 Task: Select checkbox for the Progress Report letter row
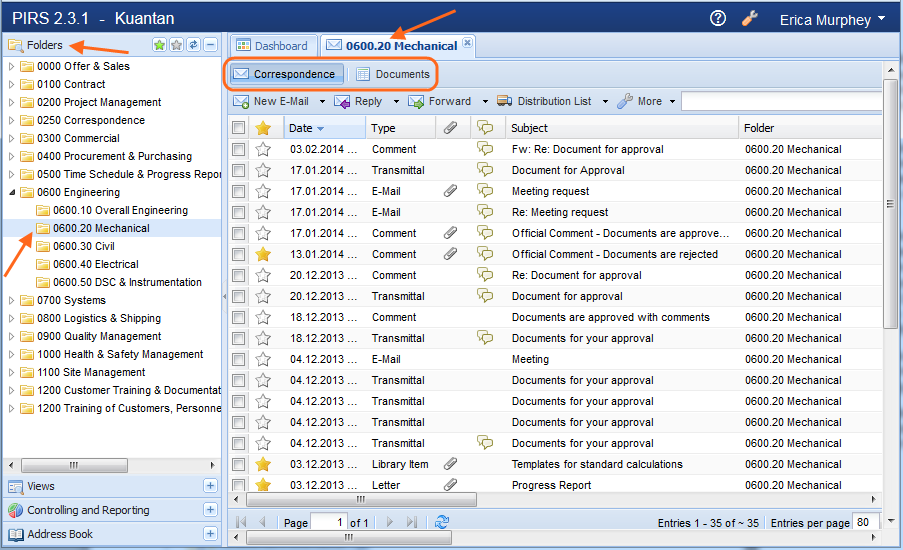pyautogui.click(x=238, y=485)
